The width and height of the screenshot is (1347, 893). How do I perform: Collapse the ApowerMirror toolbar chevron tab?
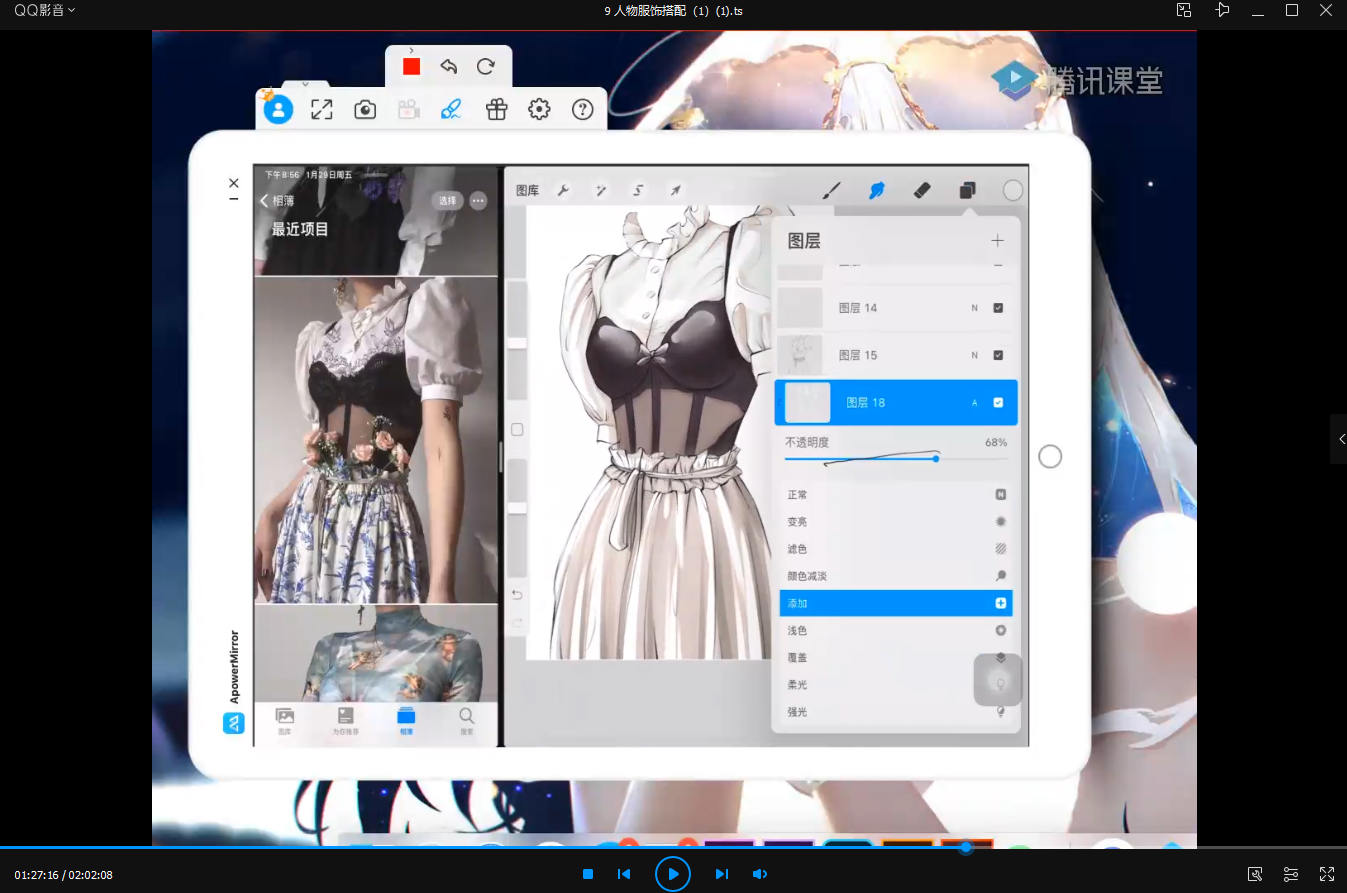click(306, 84)
